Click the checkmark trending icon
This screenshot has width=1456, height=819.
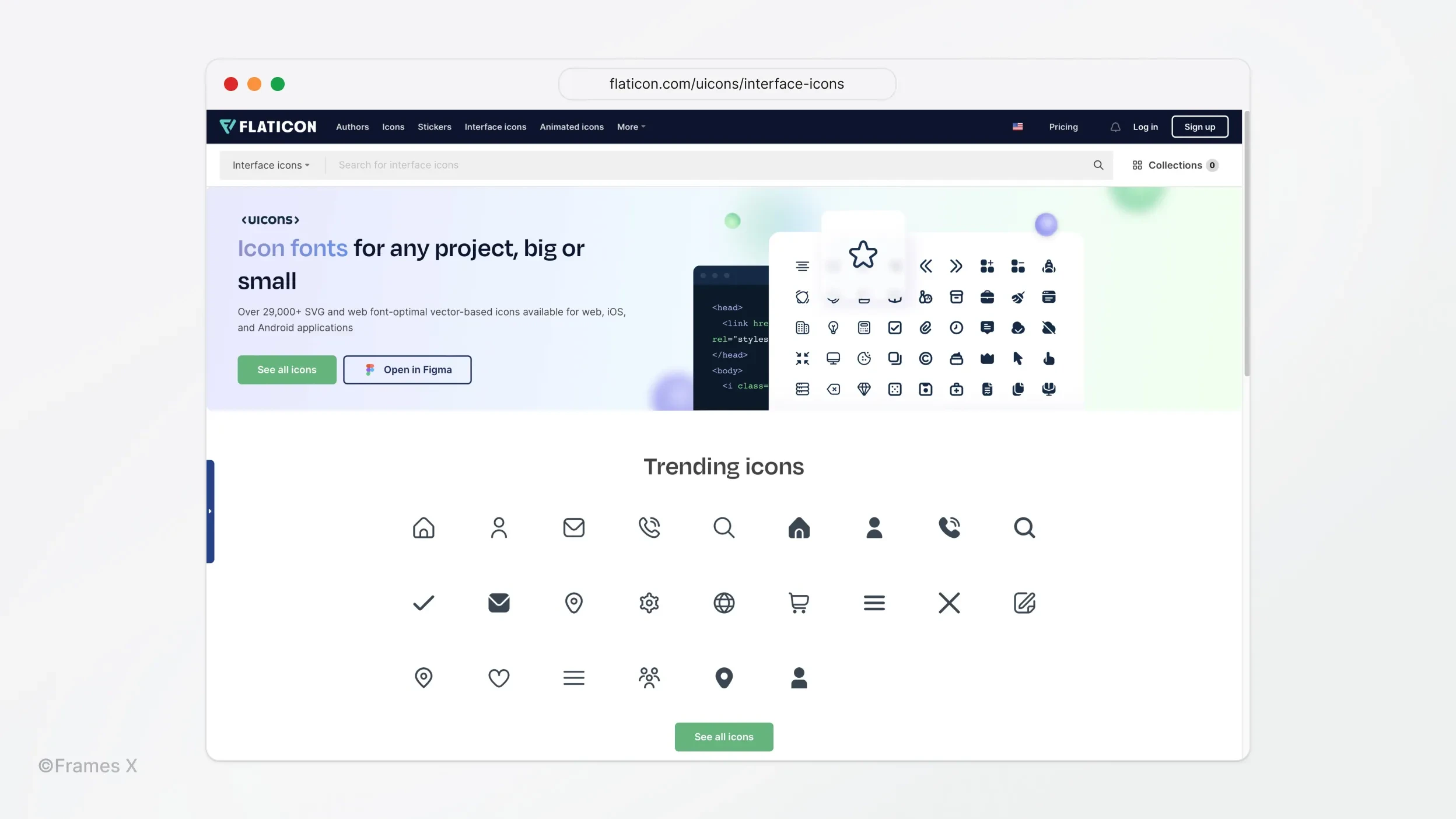point(423,602)
